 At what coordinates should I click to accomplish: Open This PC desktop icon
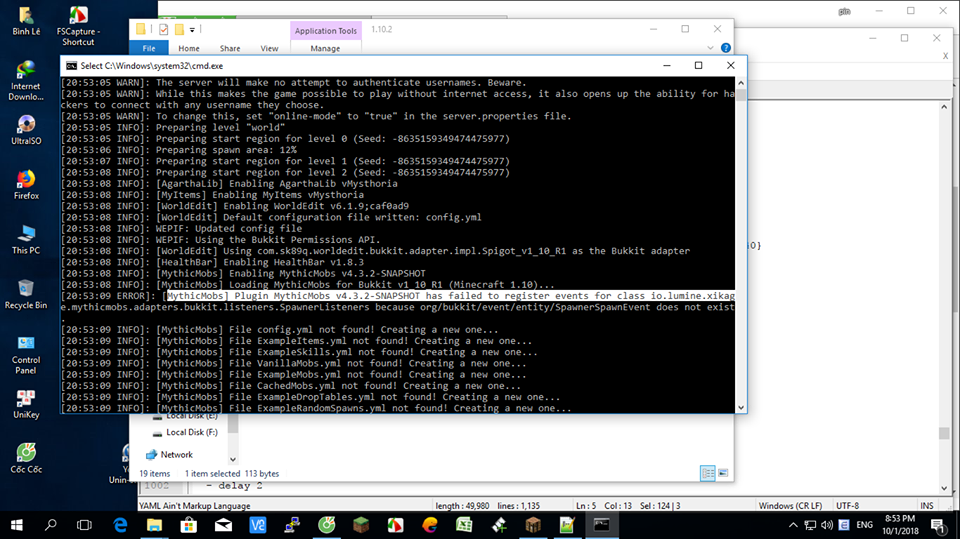pos(26,239)
